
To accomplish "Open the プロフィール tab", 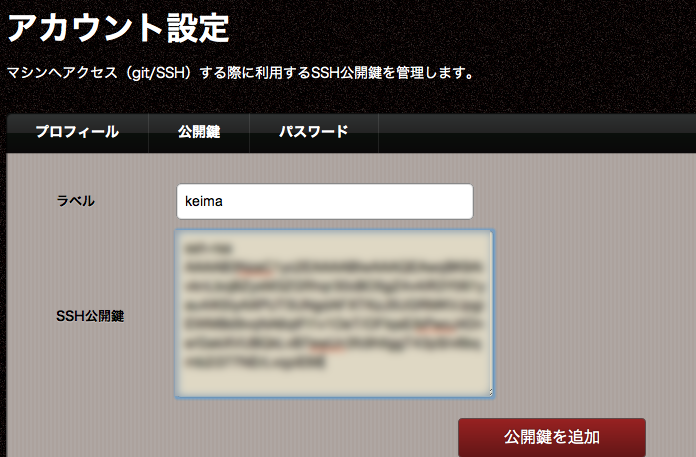I will pos(77,132).
